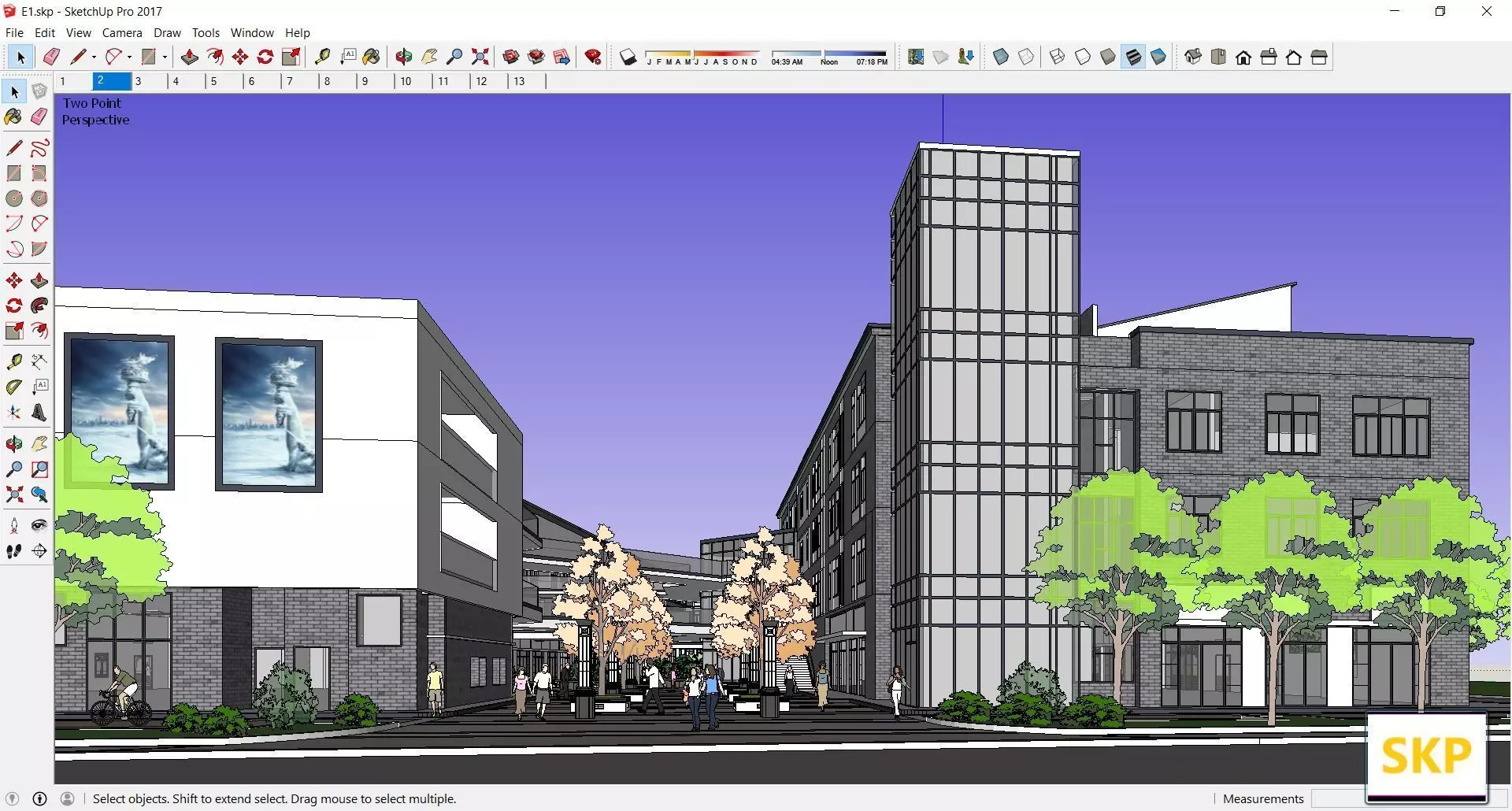Select the Eraser tool in top toolbar
The height and width of the screenshot is (811, 1512).
coord(51,57)
